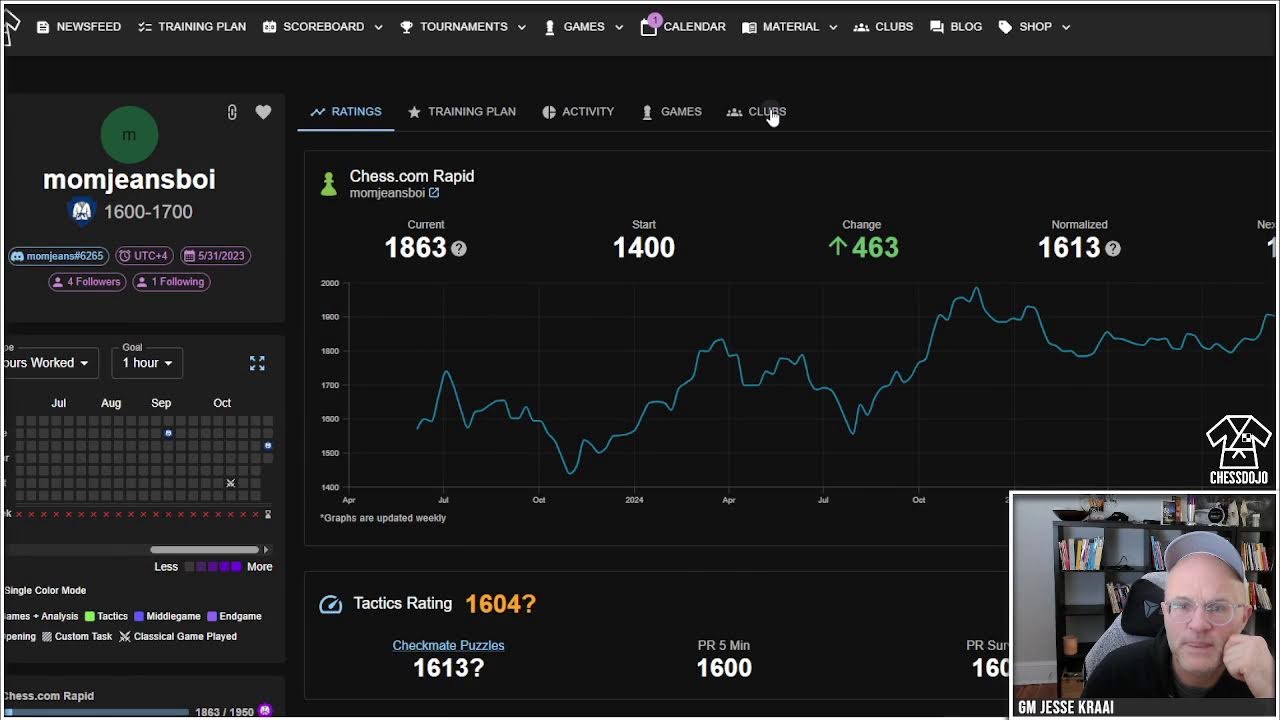The image size is (1280, 720).
Task: Switch to the profile Training Plan tab
Action: pos(462,112)
